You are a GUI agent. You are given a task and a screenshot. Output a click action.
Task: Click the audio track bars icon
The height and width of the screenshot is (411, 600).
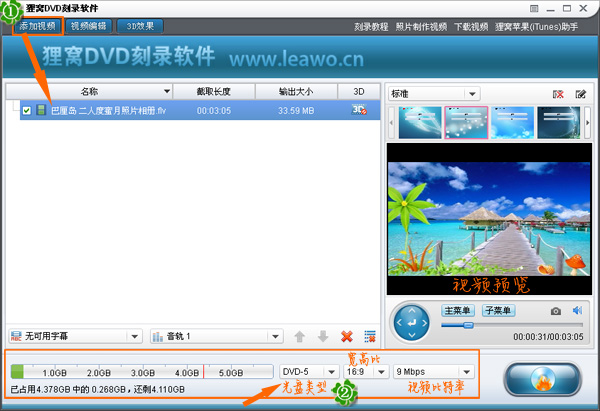(158, 337)
